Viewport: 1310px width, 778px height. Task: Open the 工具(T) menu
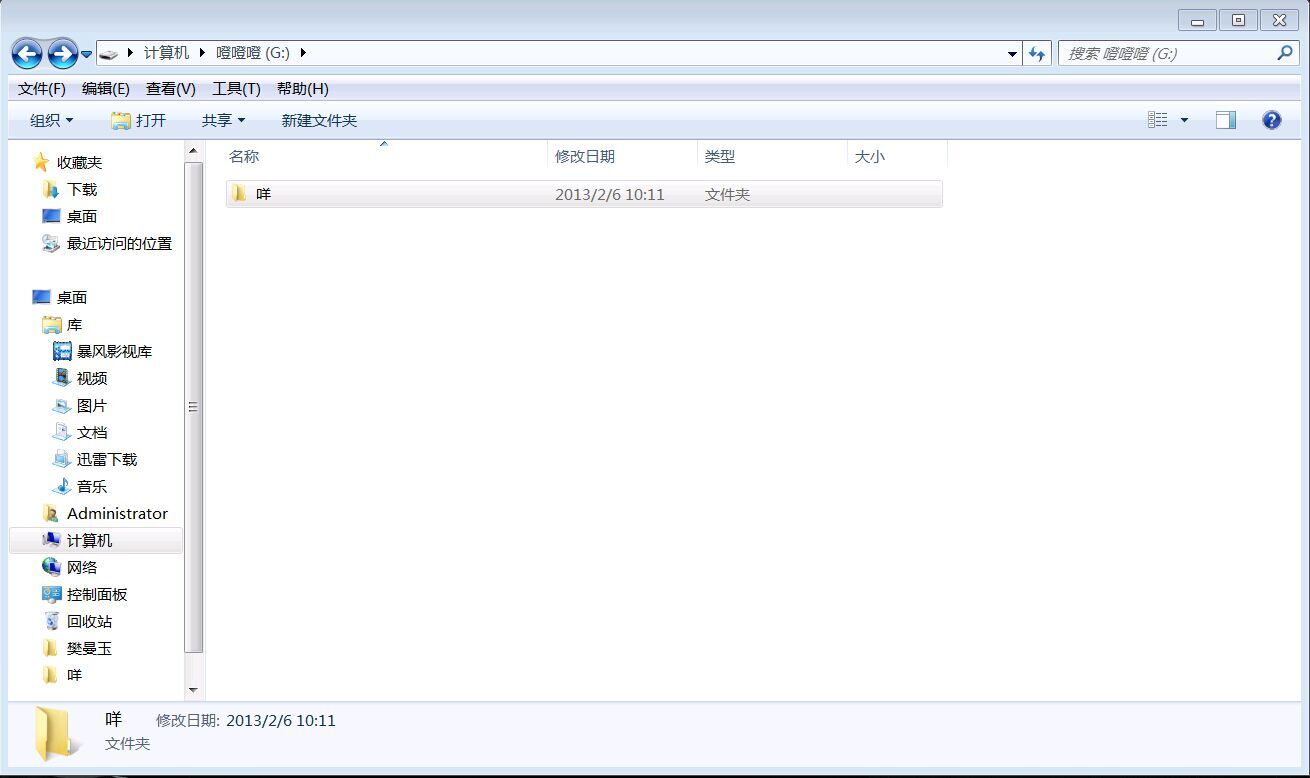[236, 89]
